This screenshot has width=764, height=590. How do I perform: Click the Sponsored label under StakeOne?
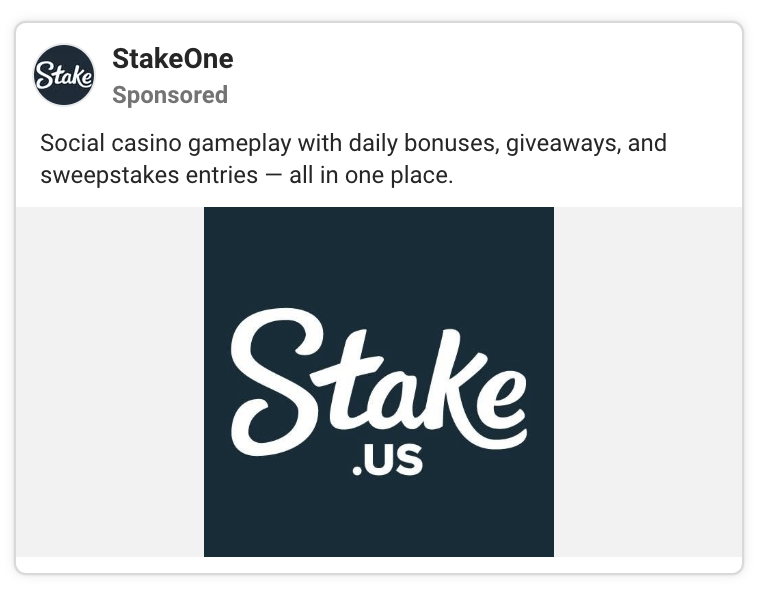click(170, 95)
